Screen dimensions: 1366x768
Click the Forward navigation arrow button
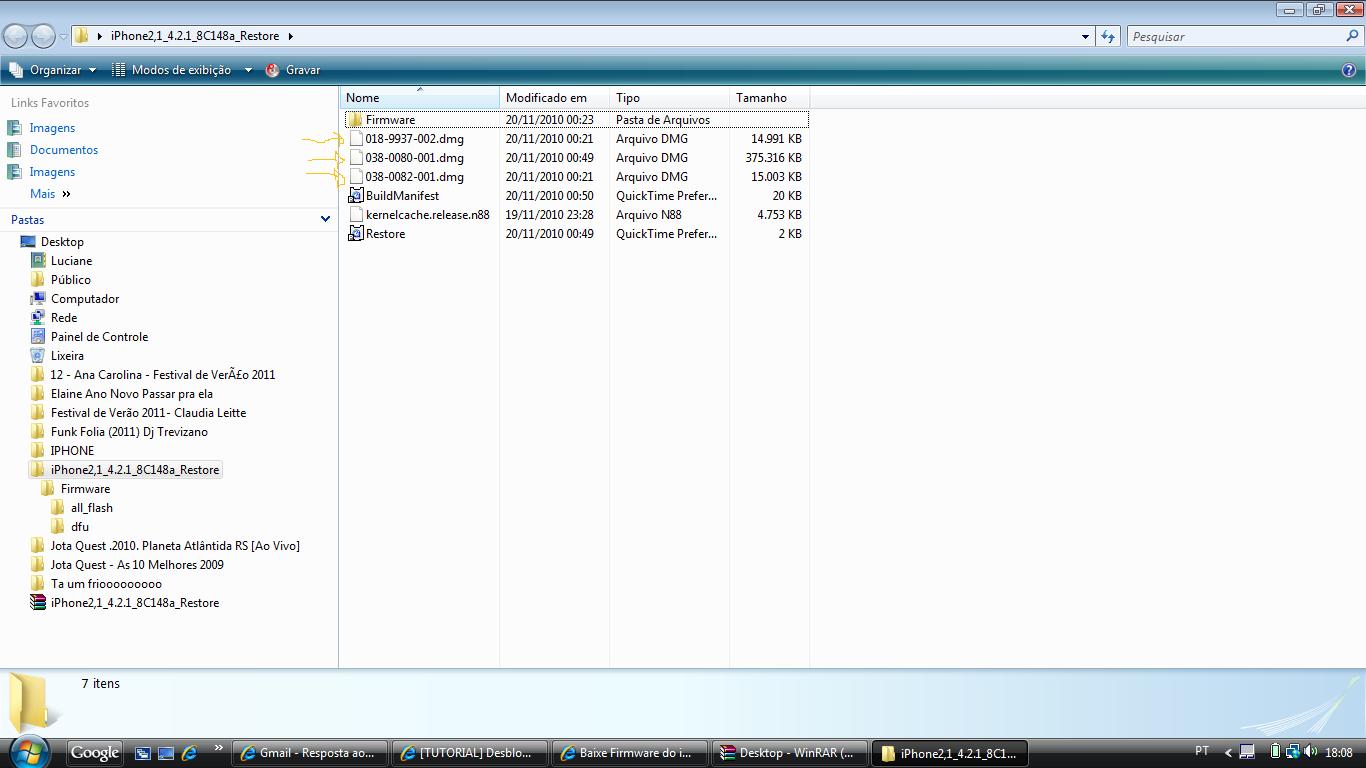coord(43,36)
